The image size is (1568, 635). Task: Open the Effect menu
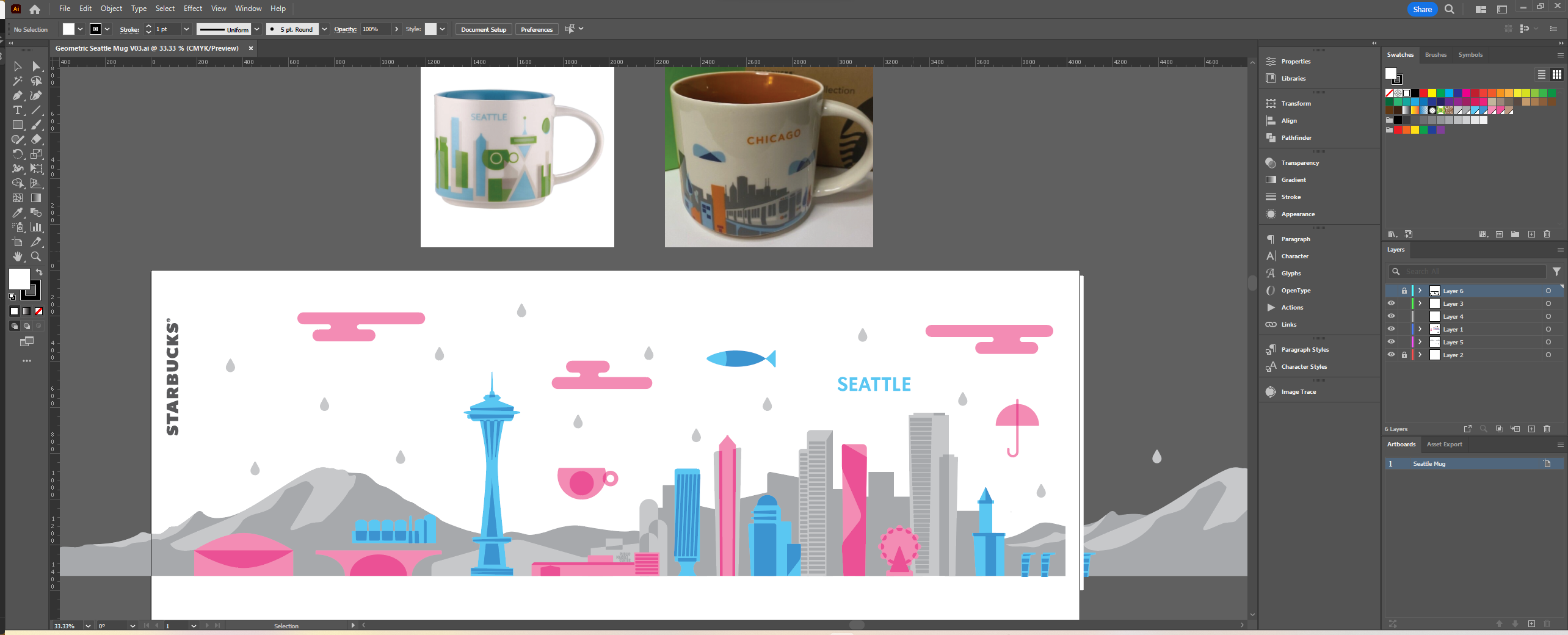pyautogui.click(x=192, y=9)
